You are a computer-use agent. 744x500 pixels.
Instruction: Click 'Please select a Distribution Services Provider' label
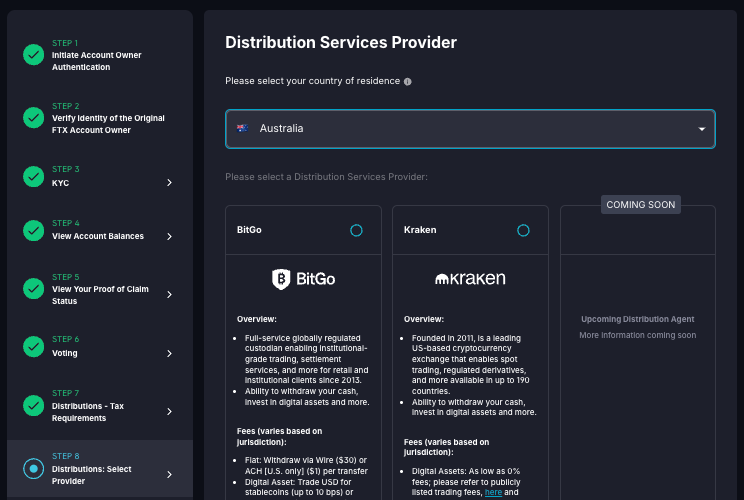click(326, 177)
